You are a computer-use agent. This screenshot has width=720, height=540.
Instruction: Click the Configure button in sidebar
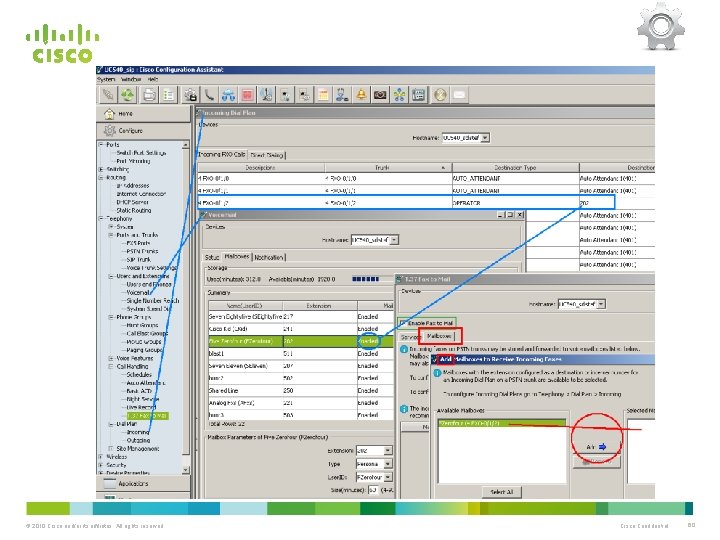[x=143, y=130]
